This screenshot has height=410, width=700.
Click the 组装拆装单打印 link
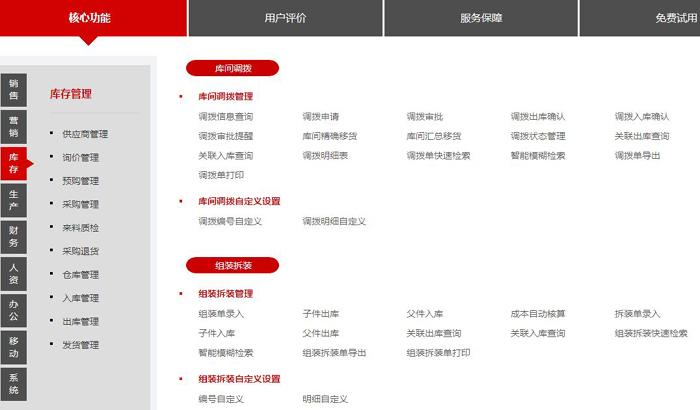point(438,353)
